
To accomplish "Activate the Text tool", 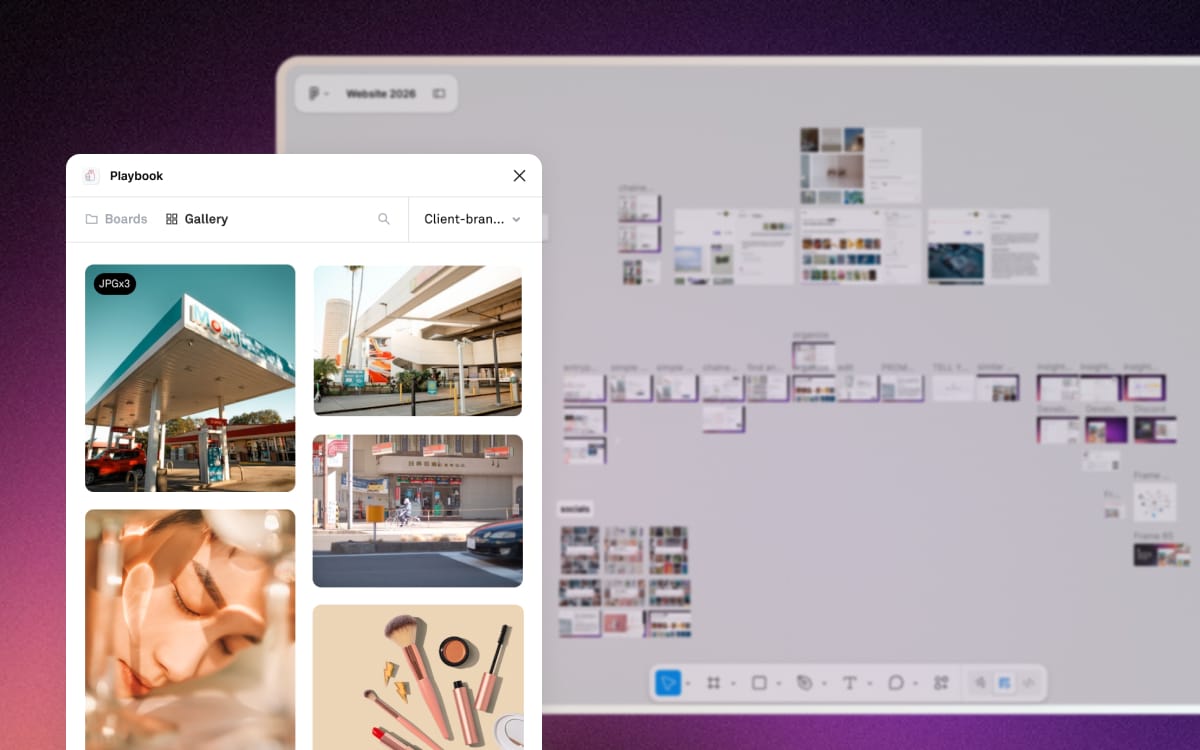I will pos(849,683).
